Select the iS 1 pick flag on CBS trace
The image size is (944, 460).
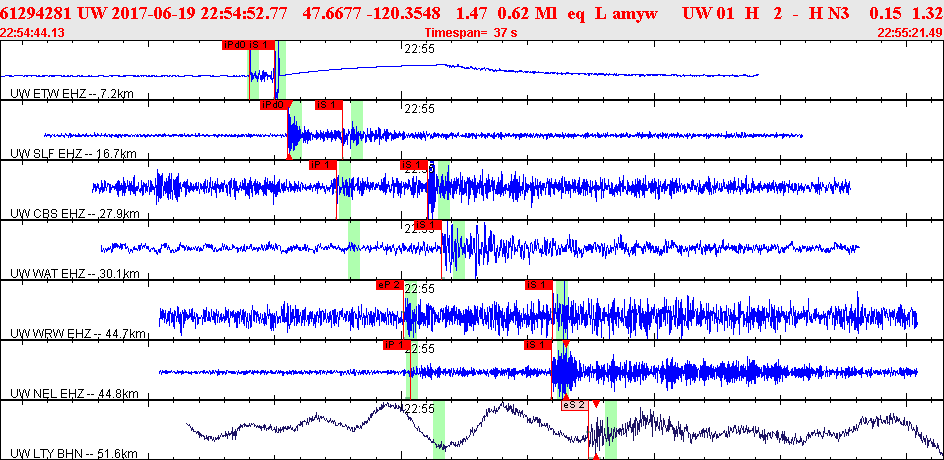coord(413,165)
